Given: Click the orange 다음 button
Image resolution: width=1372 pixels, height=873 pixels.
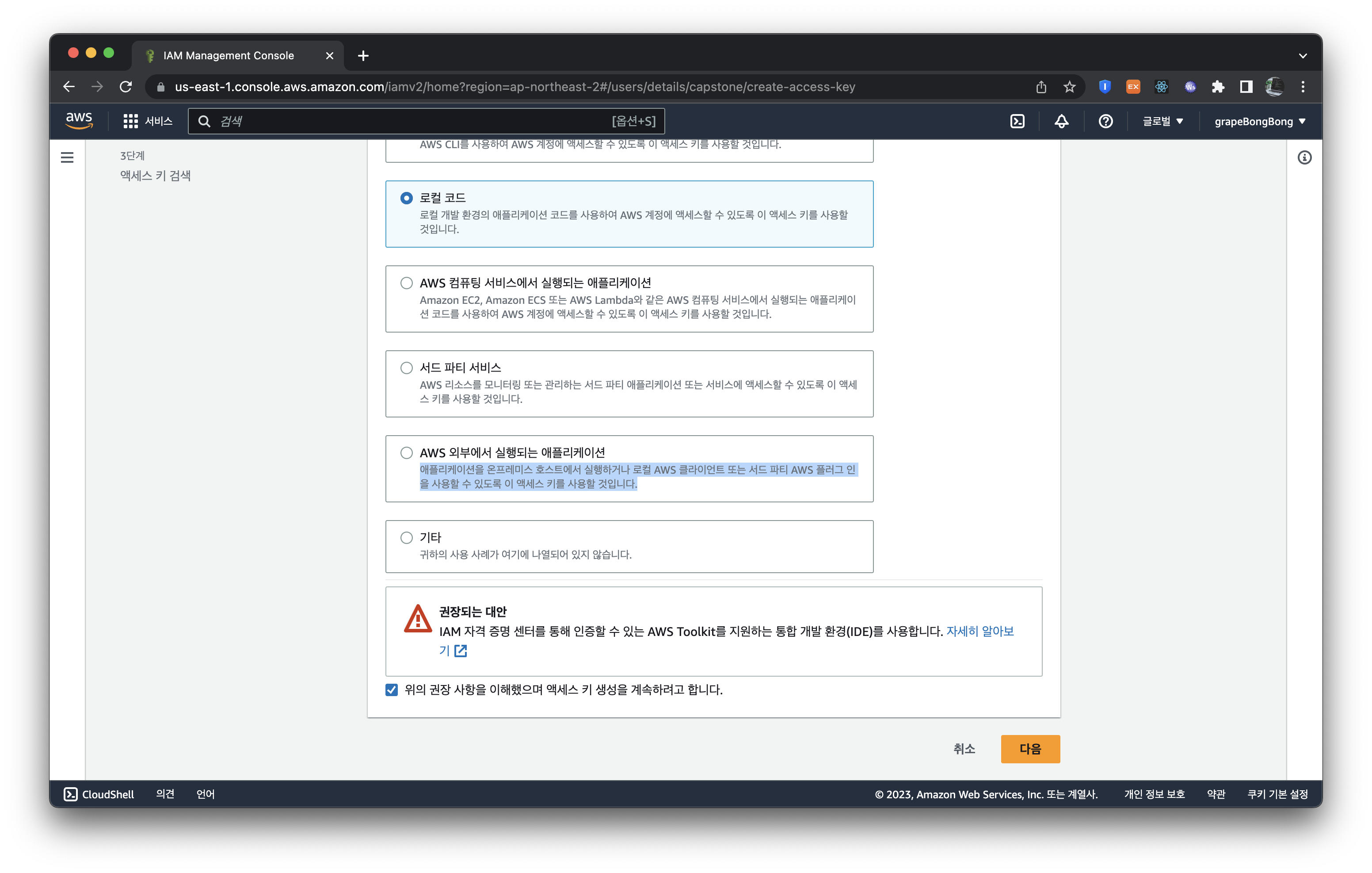Looking at the screenshot, I should tap(1029, 749).
